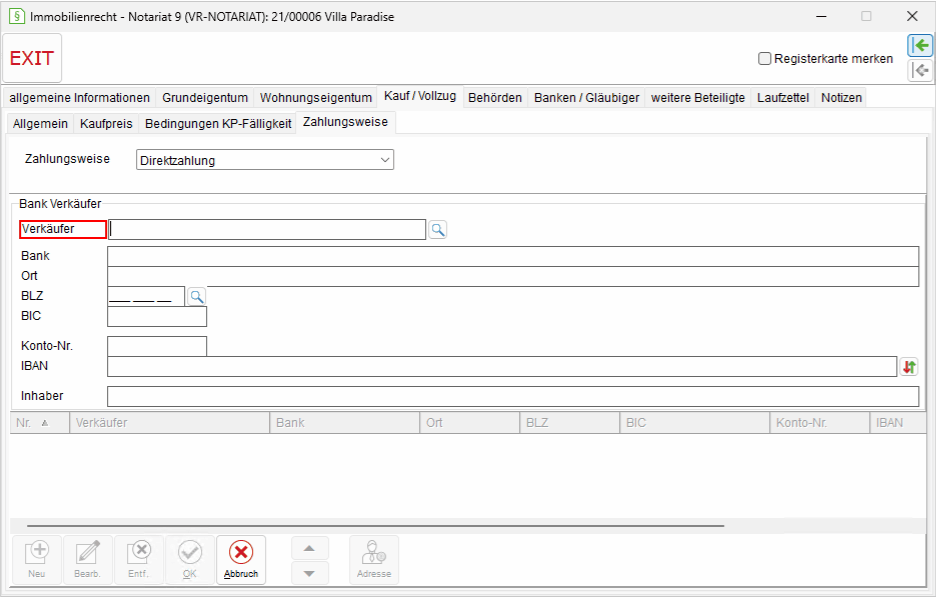This screenshot has height=597, width=936.
Task: Confirm with the OK checkmark button
Action: (190, 559)
